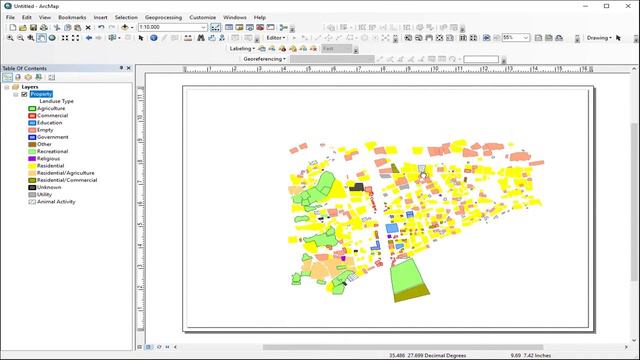This screenshot has height=360, width=640.
Task: Switch to Layout View at bottom
Action: [x=149, y=347]
